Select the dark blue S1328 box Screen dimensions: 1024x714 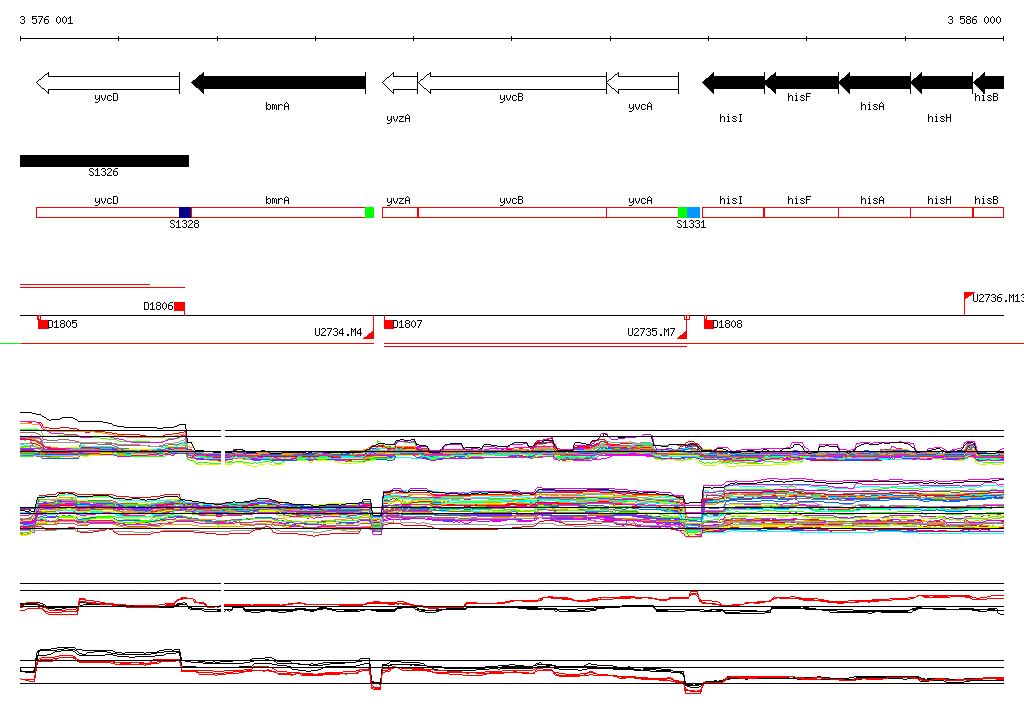coord(185,212)
